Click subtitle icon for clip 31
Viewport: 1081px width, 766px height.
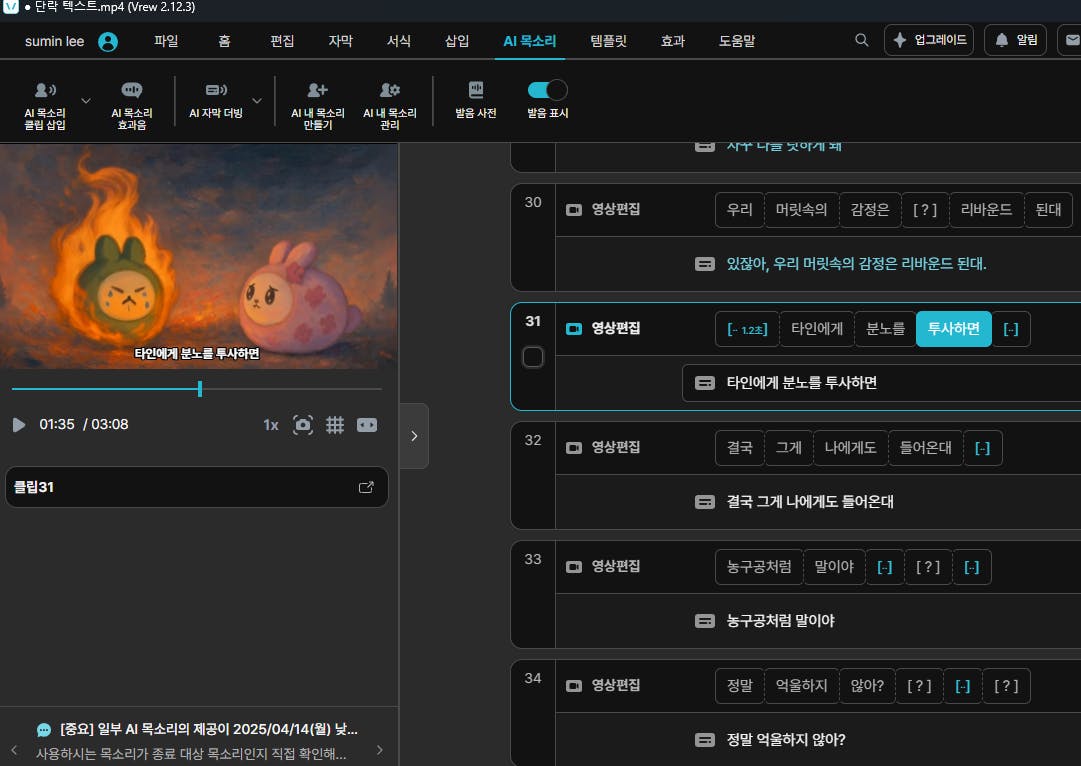[x=705, y=383]
